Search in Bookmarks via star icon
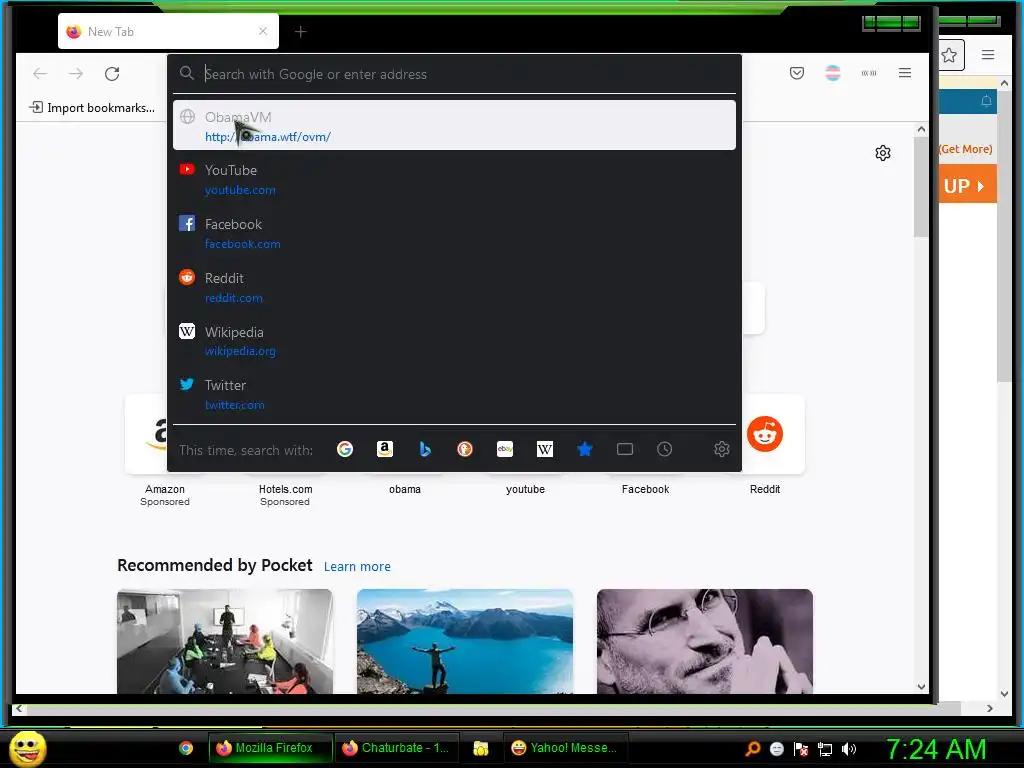The width and height of the screenshot is (1024, 768). point(584,449)
